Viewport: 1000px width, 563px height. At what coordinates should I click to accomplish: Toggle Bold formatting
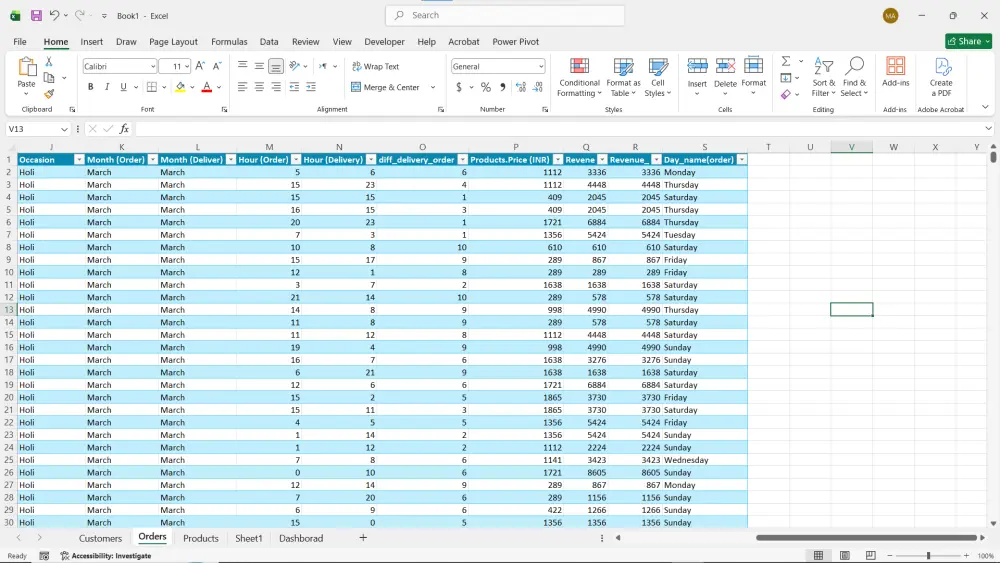click(x=91, y=87)
